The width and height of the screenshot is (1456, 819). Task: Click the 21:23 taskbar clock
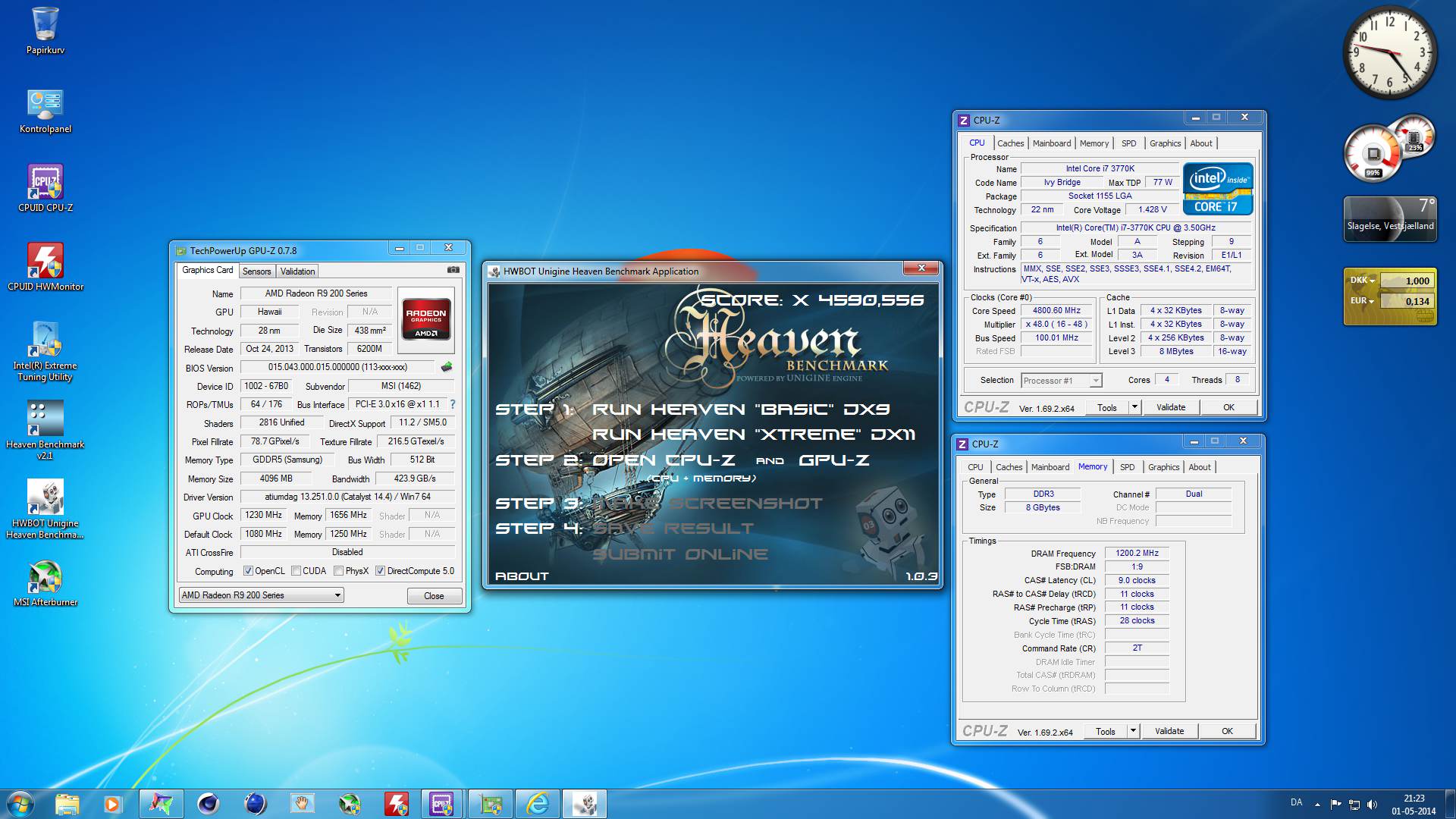pos(1414,804)
